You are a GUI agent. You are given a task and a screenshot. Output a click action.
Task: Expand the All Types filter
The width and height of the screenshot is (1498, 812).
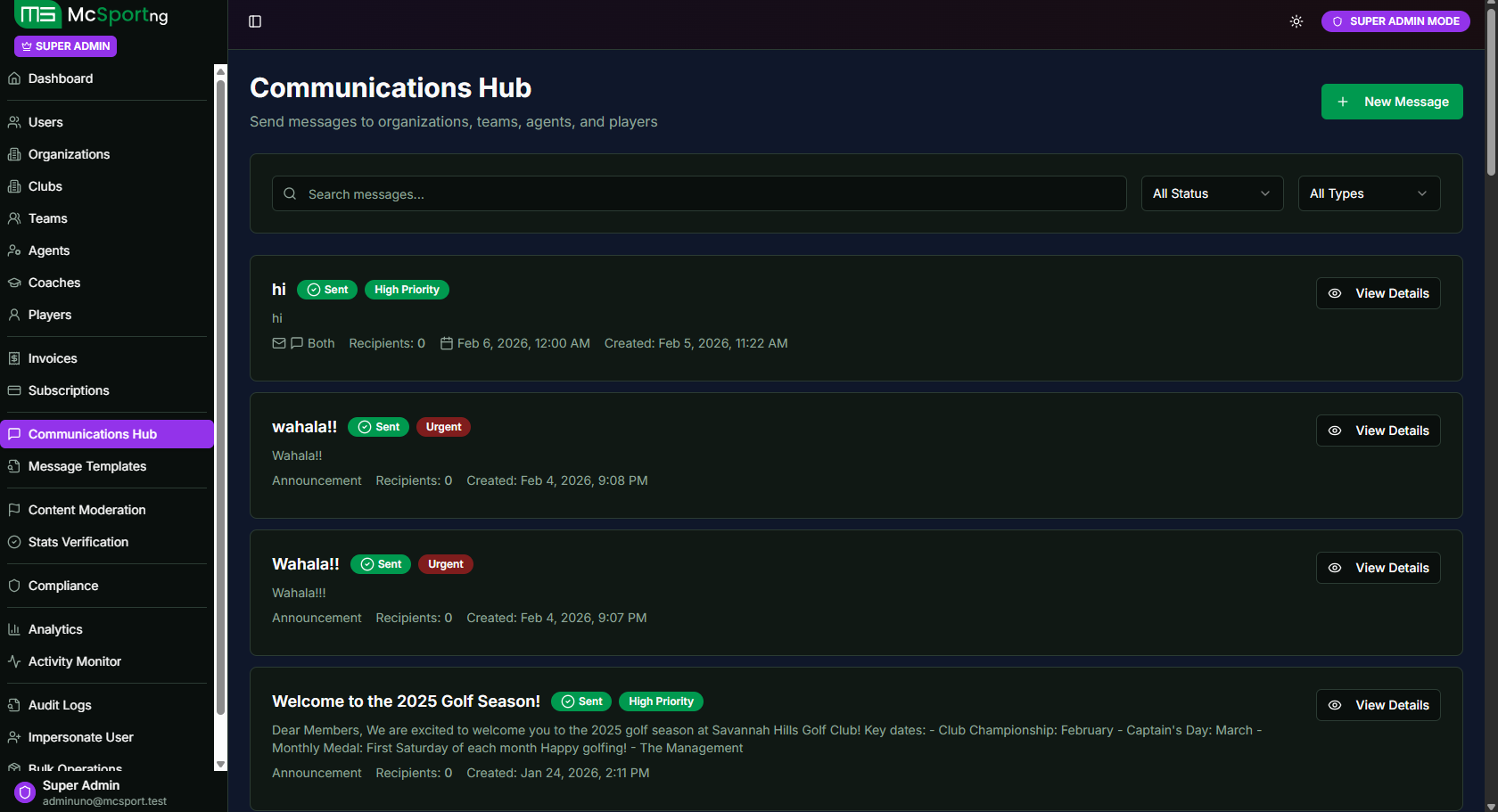pos(1369,193)
